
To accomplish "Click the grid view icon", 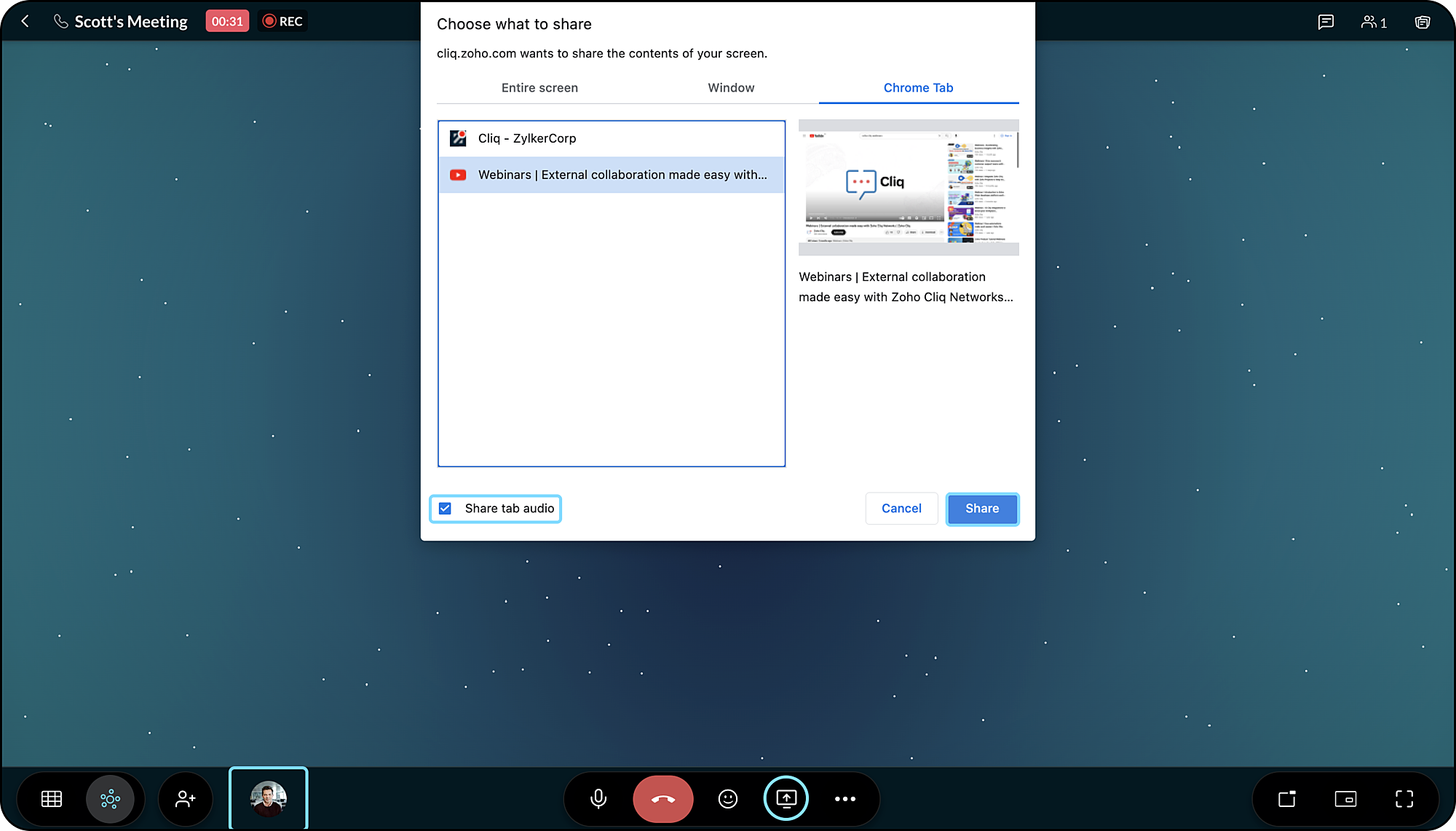I will [52, 799].
